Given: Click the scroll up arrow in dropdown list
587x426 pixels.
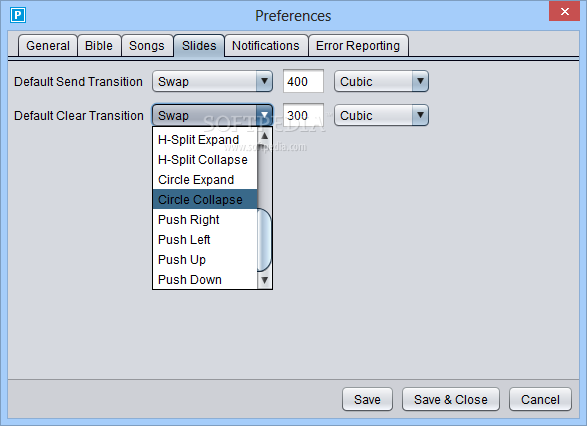Looking at the screenshot, I should pyautogui.click(x=265, y=136).
